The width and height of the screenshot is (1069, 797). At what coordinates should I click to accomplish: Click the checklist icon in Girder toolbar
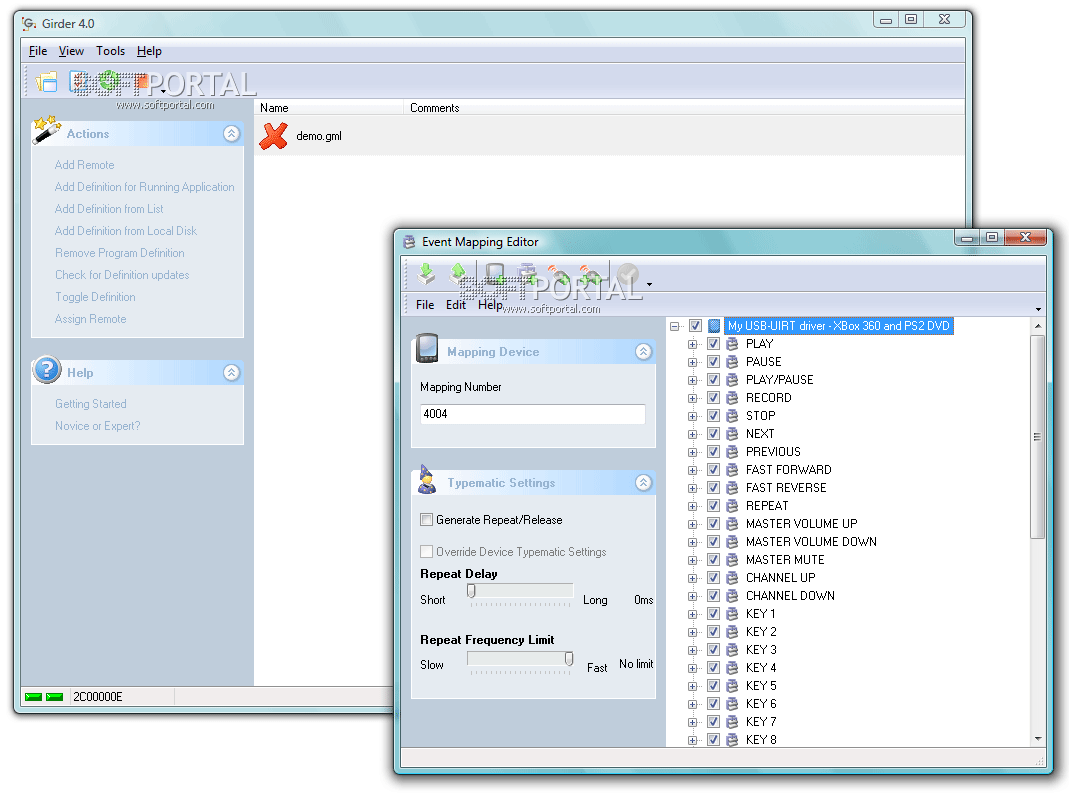(79, 82)
